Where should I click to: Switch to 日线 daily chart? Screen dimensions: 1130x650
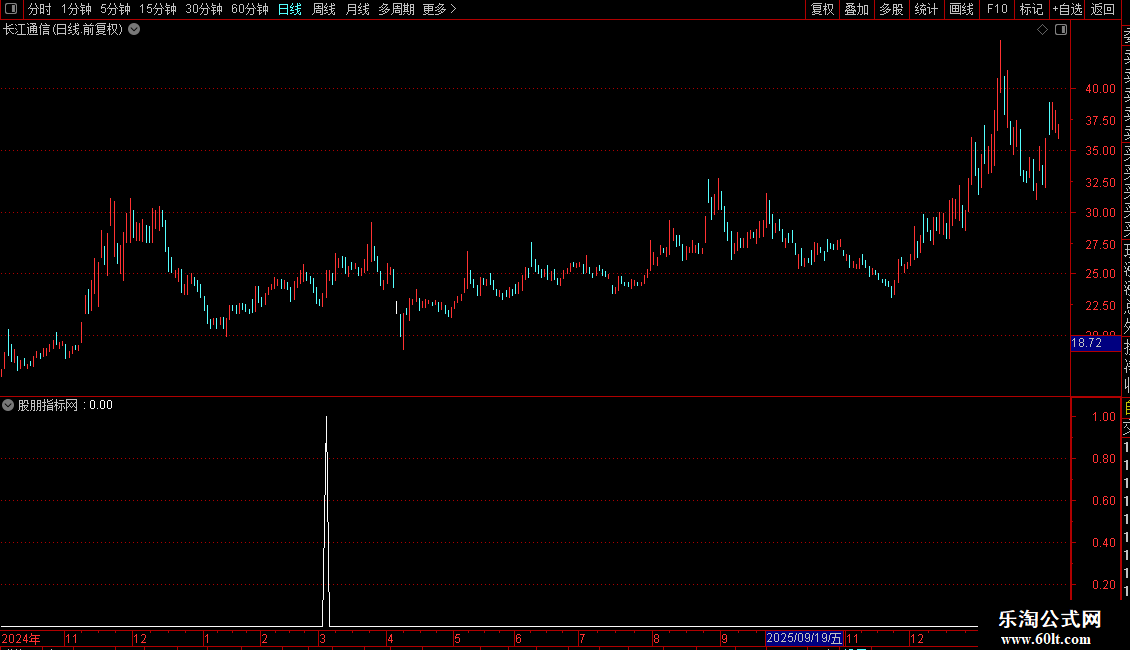coord(290,9)
